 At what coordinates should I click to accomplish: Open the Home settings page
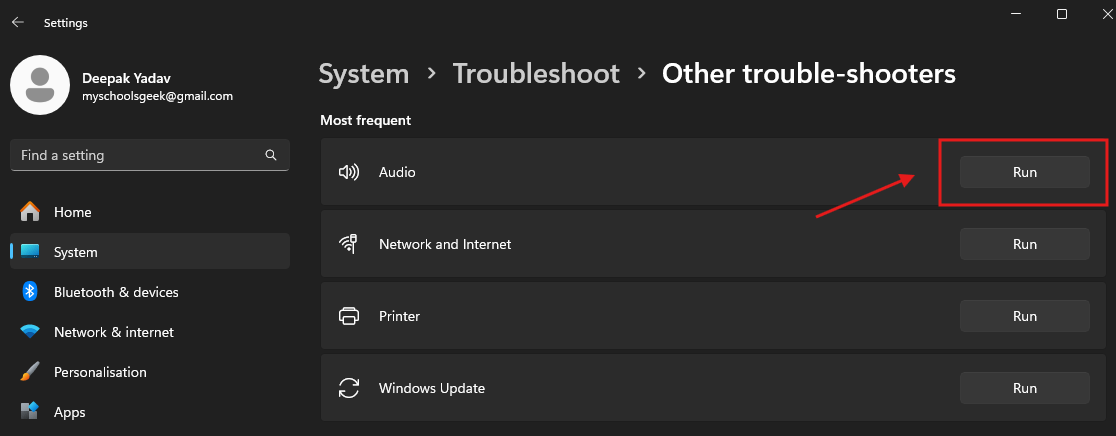click(72, 212)
